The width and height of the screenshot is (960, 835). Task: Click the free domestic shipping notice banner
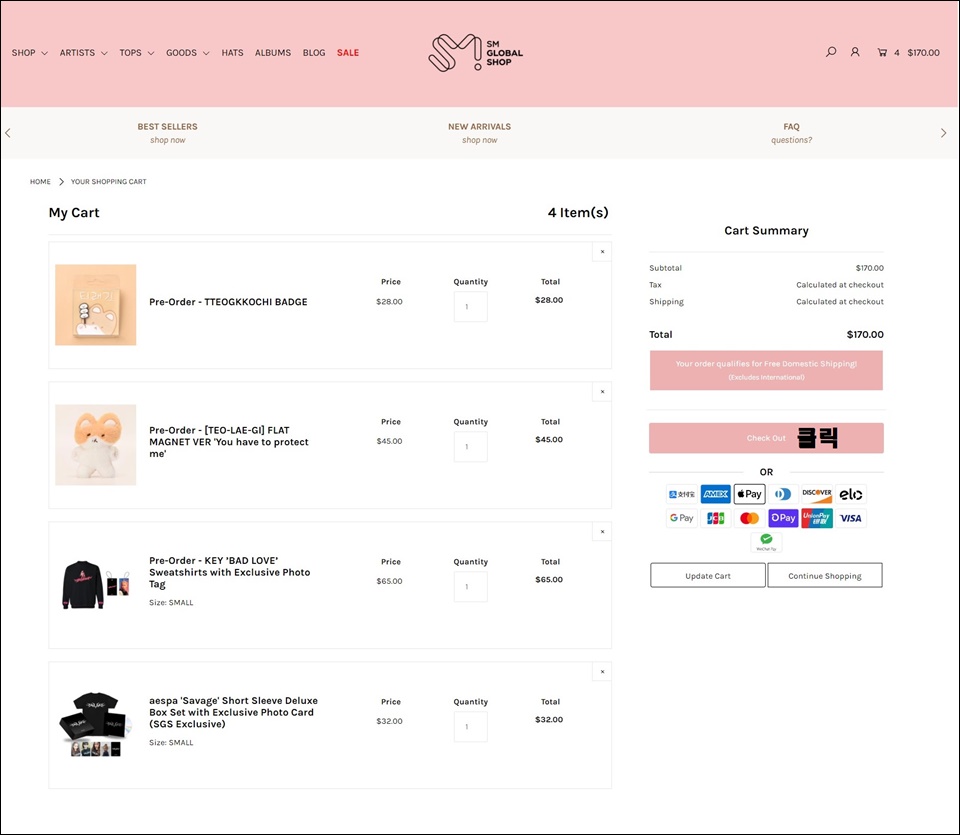click(766, 370)
